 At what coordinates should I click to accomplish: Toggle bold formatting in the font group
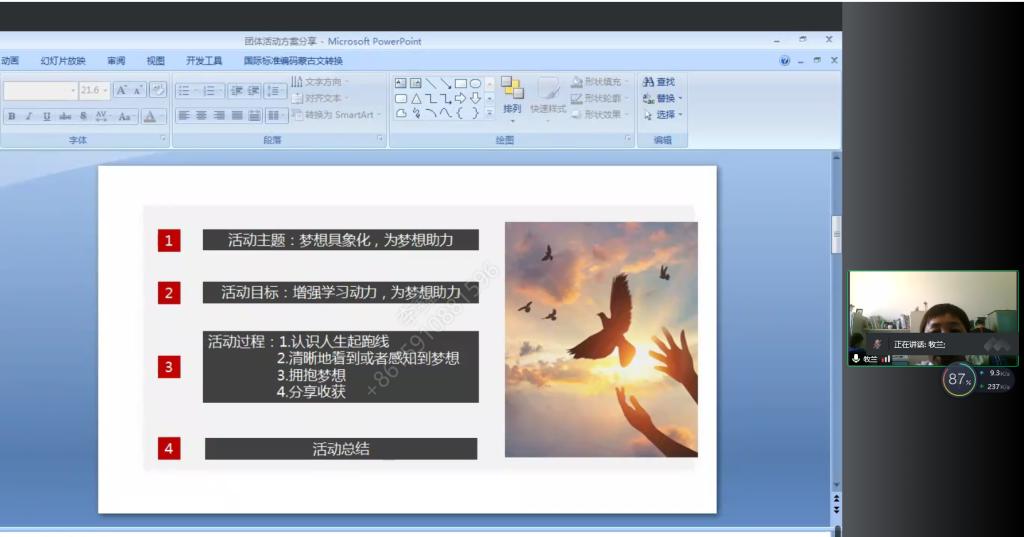12,116
